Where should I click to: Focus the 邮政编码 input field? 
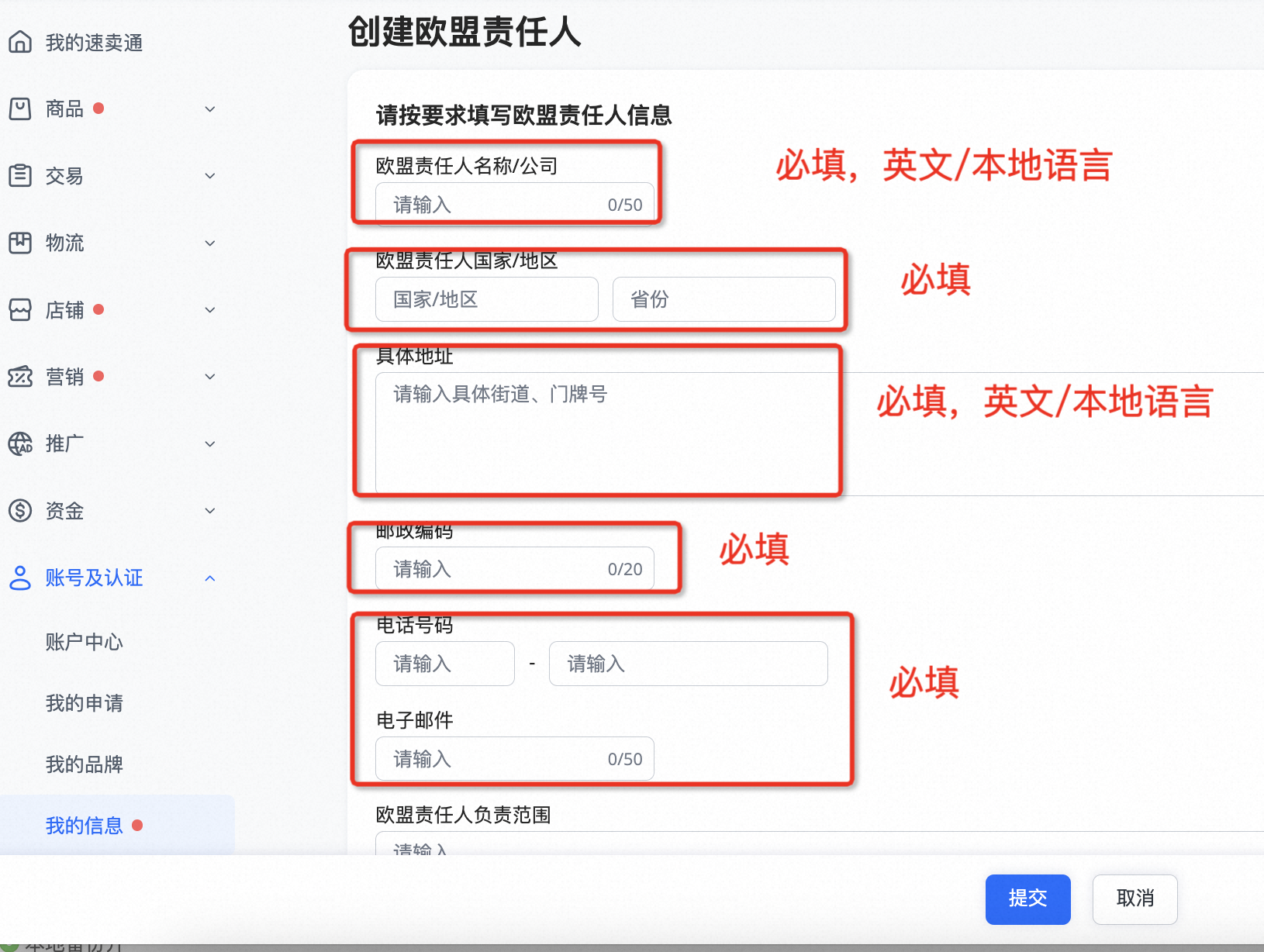[515, 569]
